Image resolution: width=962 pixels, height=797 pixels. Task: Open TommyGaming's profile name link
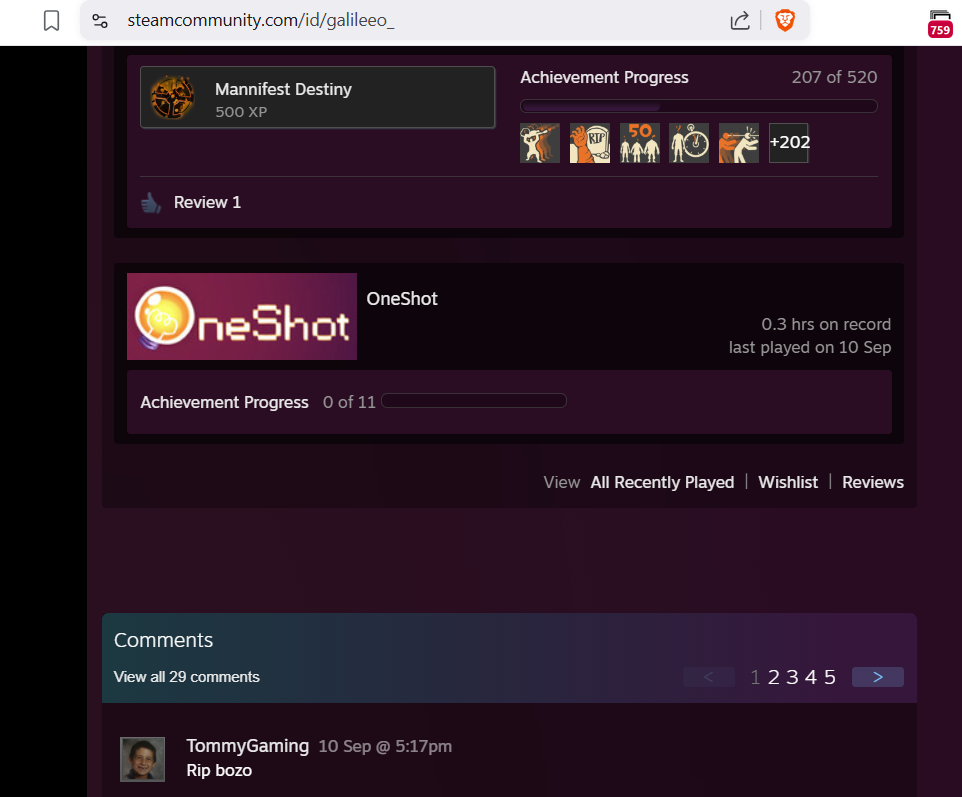pos(248,746)
